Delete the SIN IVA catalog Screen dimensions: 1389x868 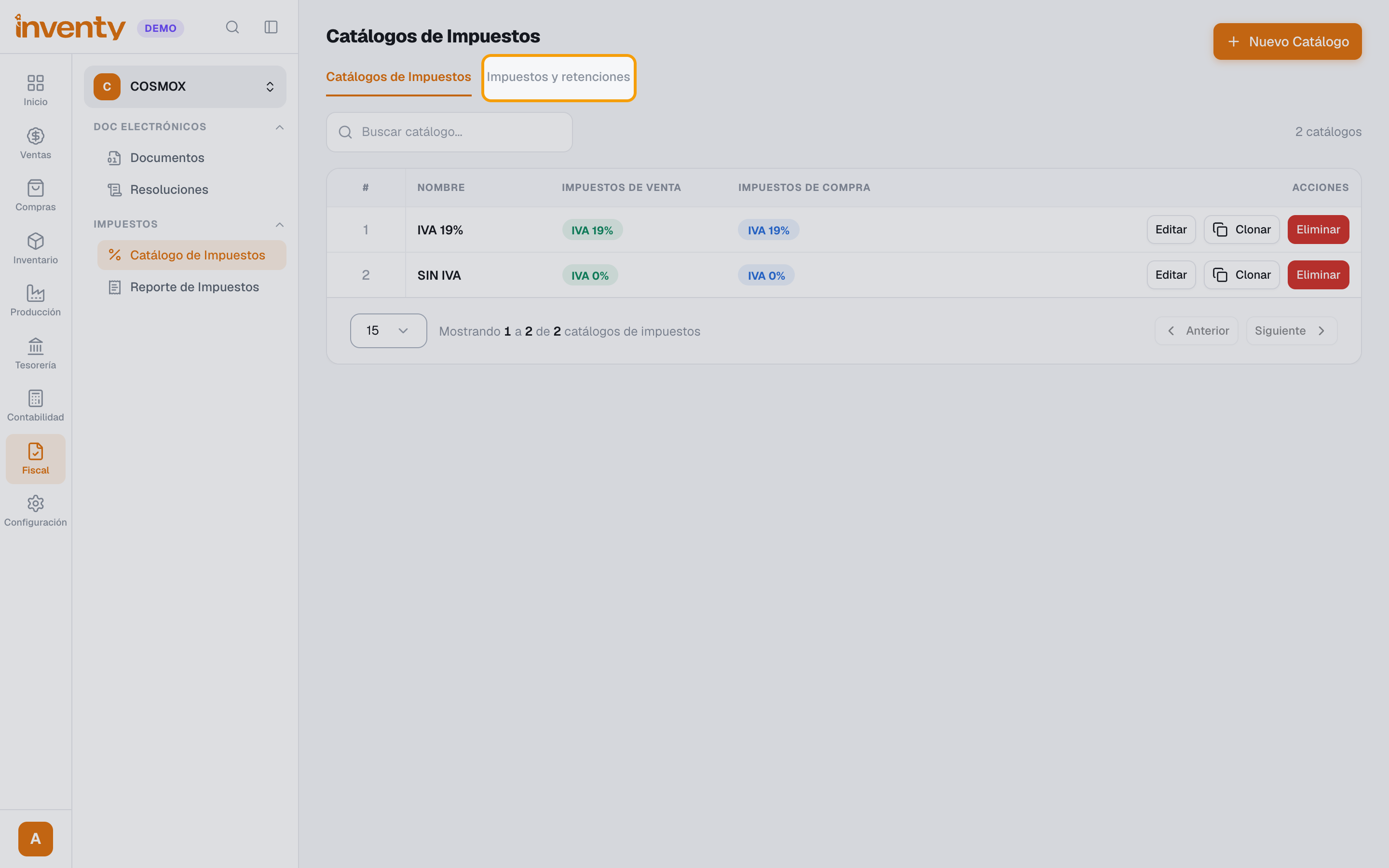(x=1318, y=275)
